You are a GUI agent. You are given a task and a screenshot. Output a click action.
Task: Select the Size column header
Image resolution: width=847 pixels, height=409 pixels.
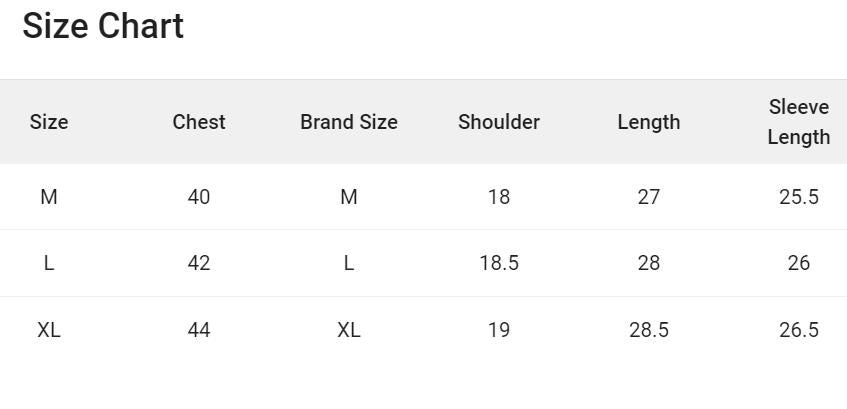pos(49,122)
